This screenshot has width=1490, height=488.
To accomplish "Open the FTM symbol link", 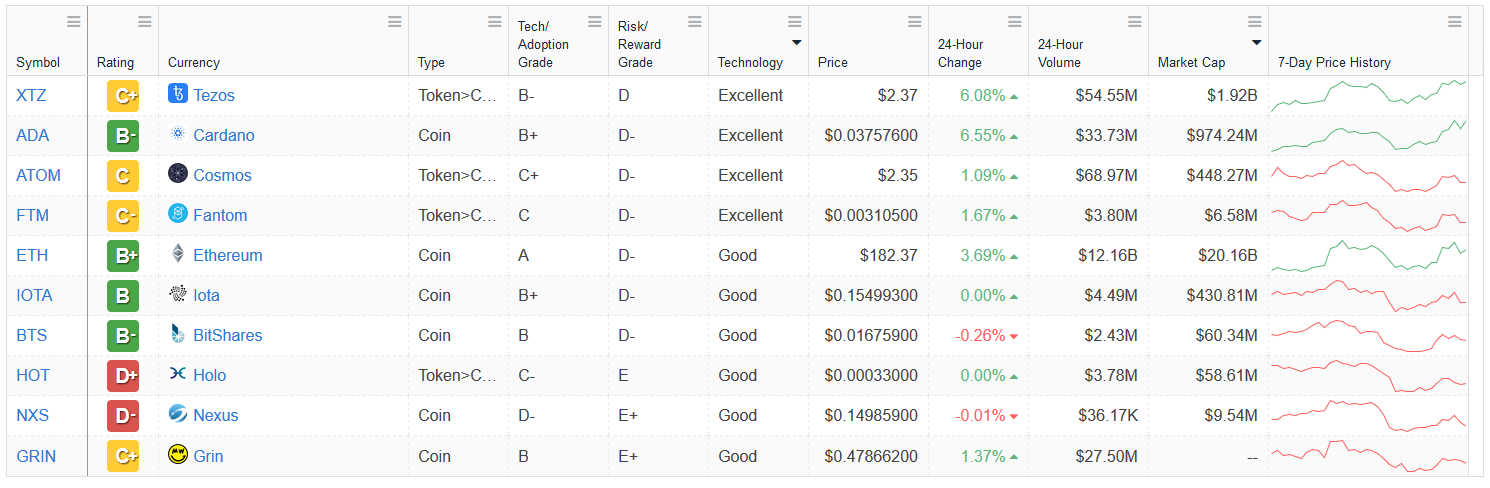I will coord(32,215).
